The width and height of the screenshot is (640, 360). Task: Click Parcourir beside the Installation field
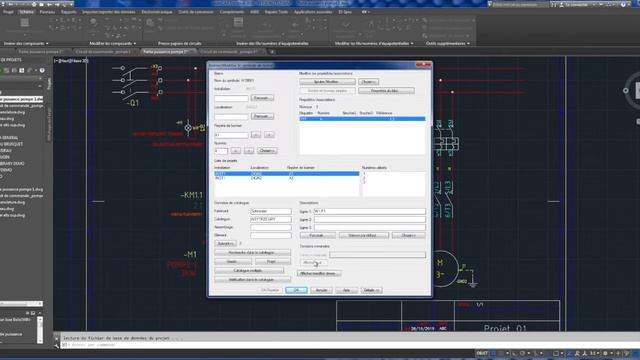(x=262, y=98)
